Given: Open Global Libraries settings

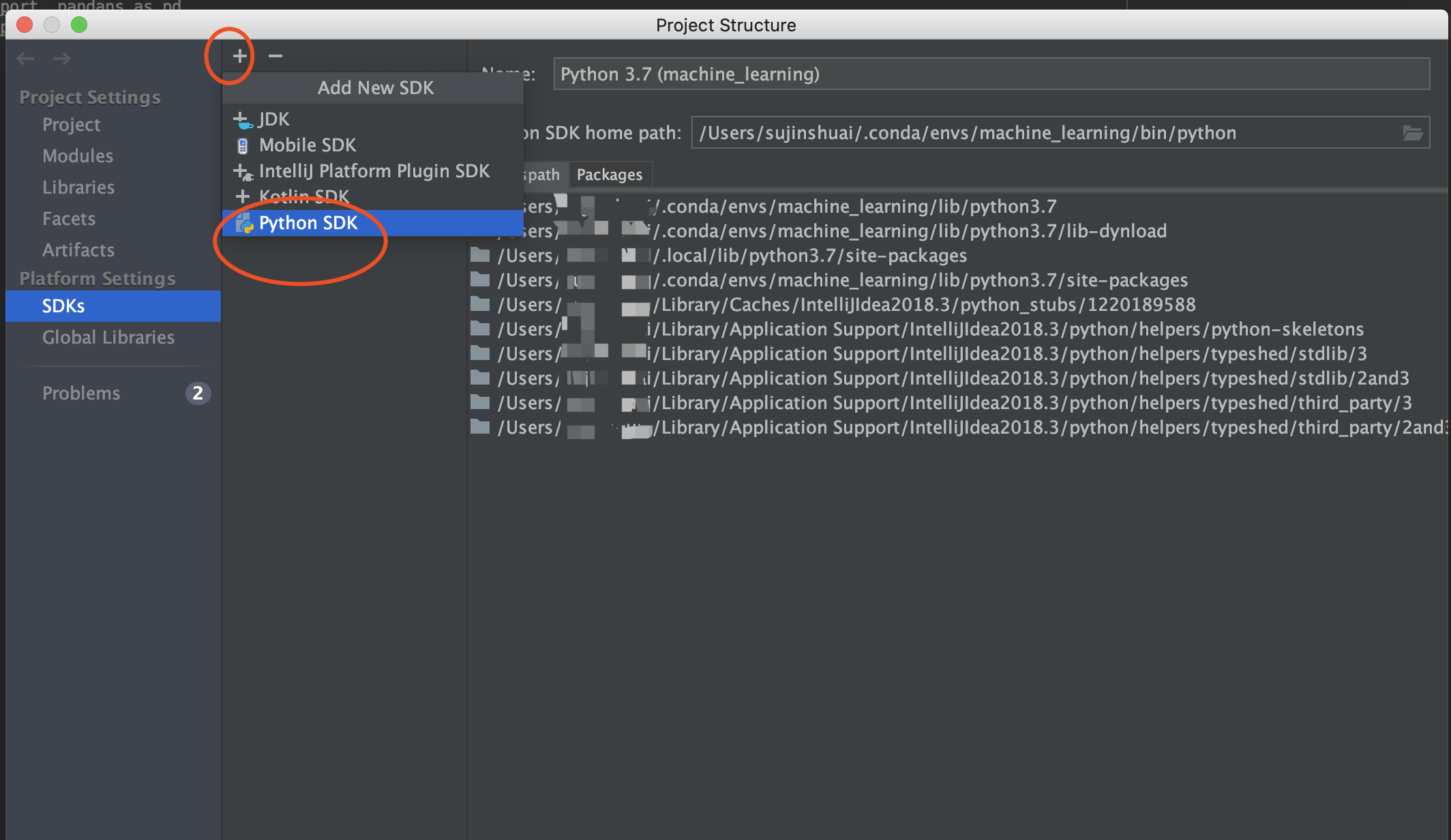Looking at the screenshot, I should (x=108, y=337).
